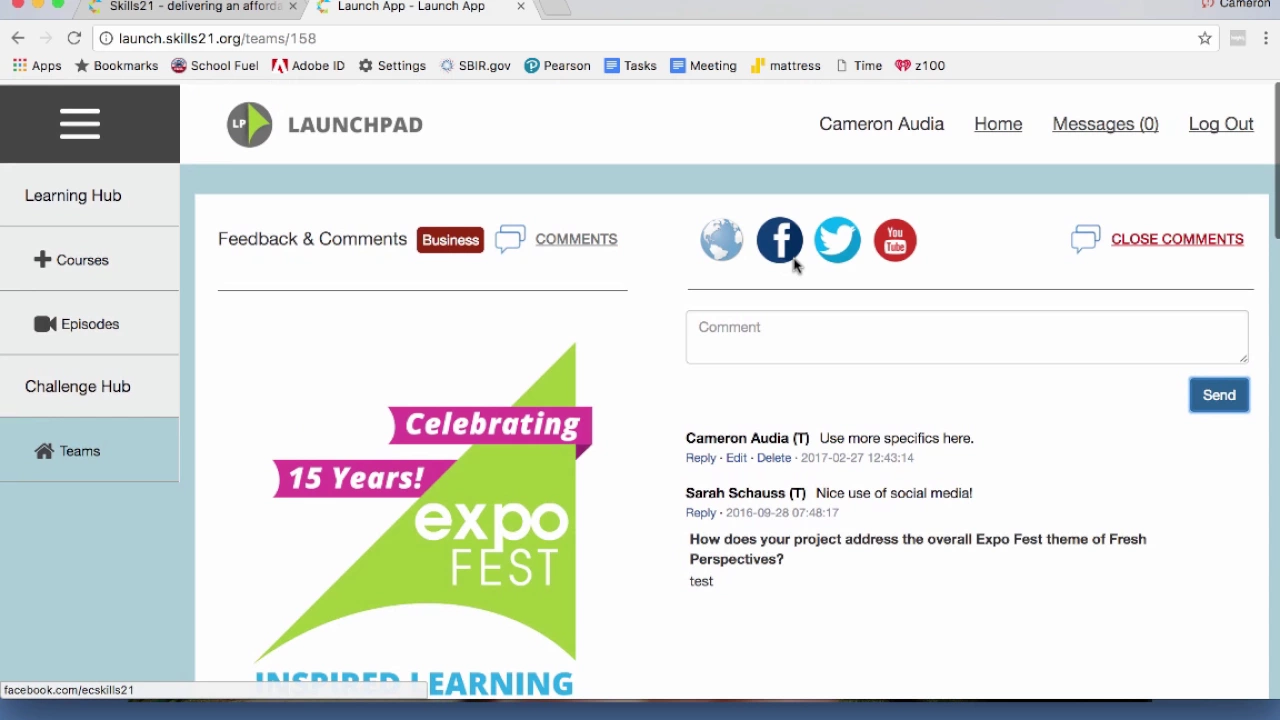
Task: Open the Bookmarks folder in bookmarks bar
Action: [116, 66]
